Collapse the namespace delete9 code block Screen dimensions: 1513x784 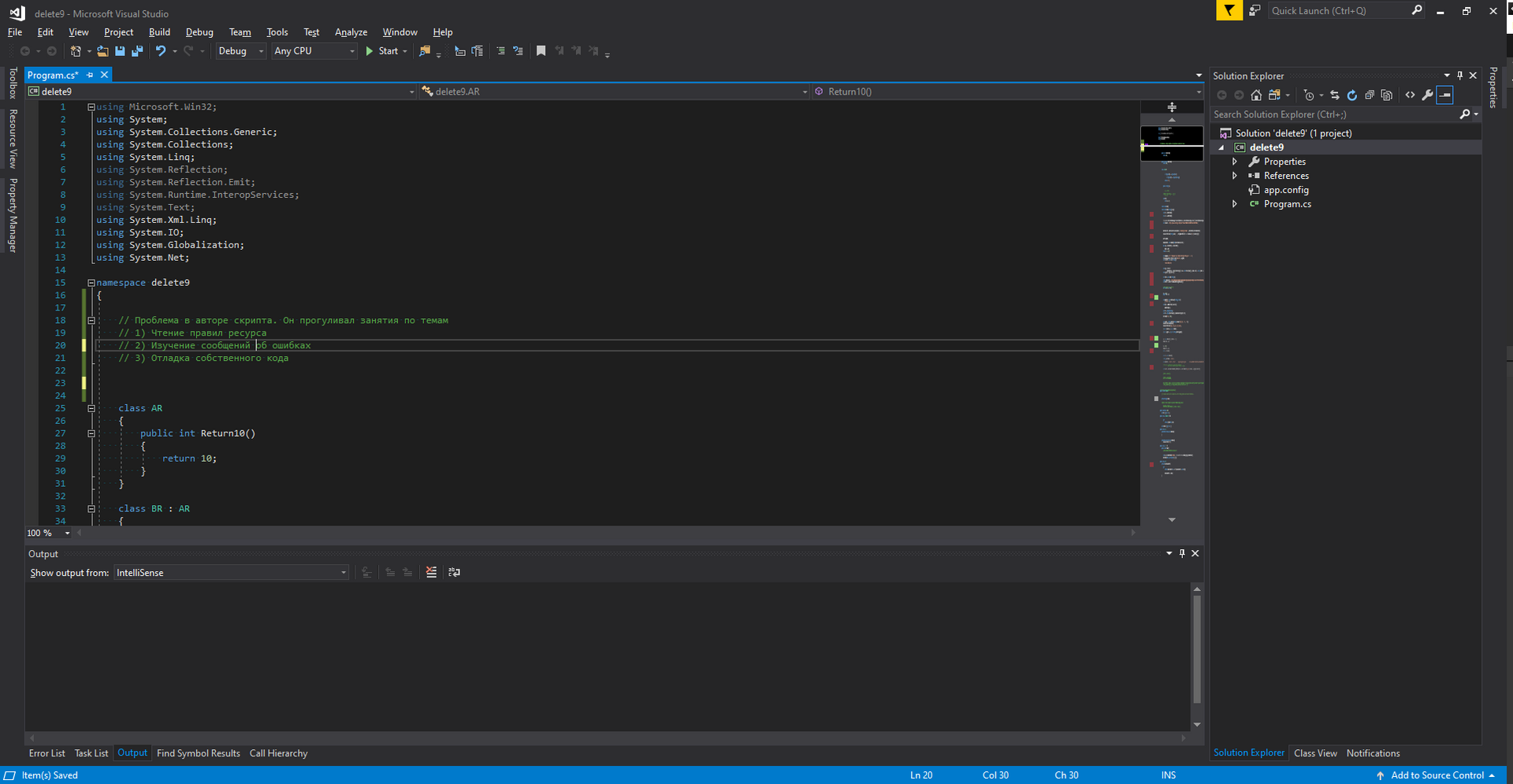pyautogui.click(x=91, y=283)
